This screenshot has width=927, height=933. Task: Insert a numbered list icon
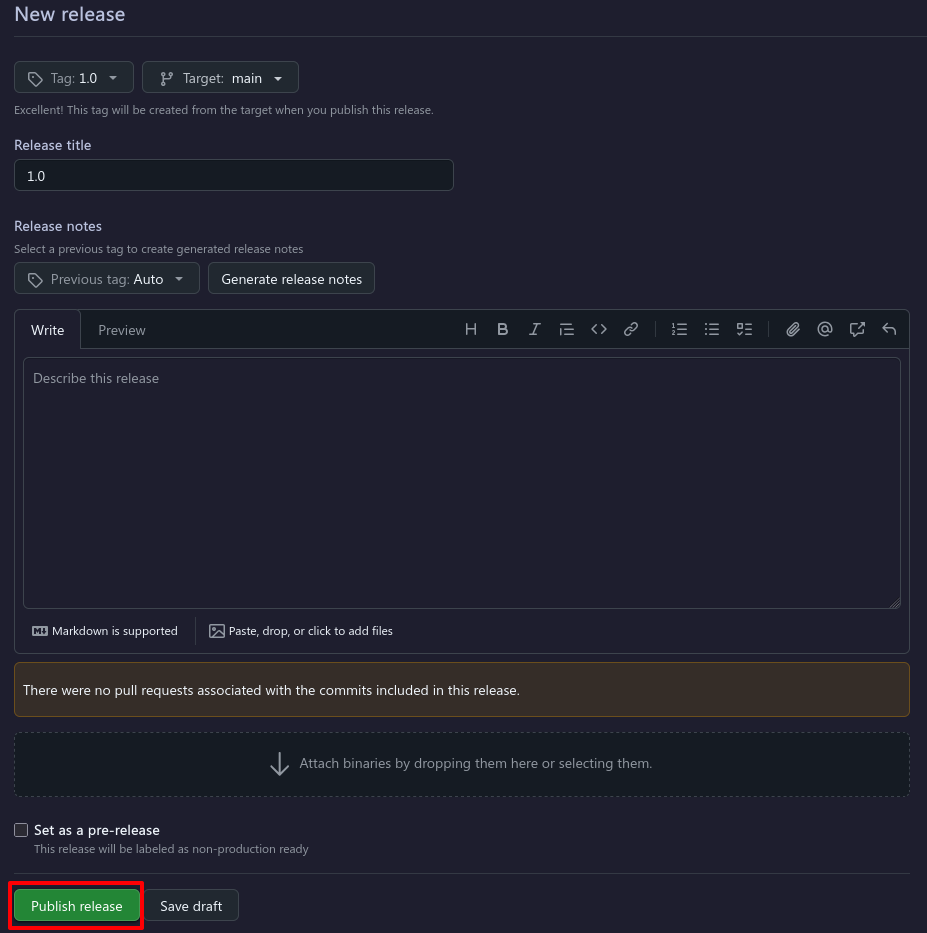pyautogui.click(x=679, y=329)
